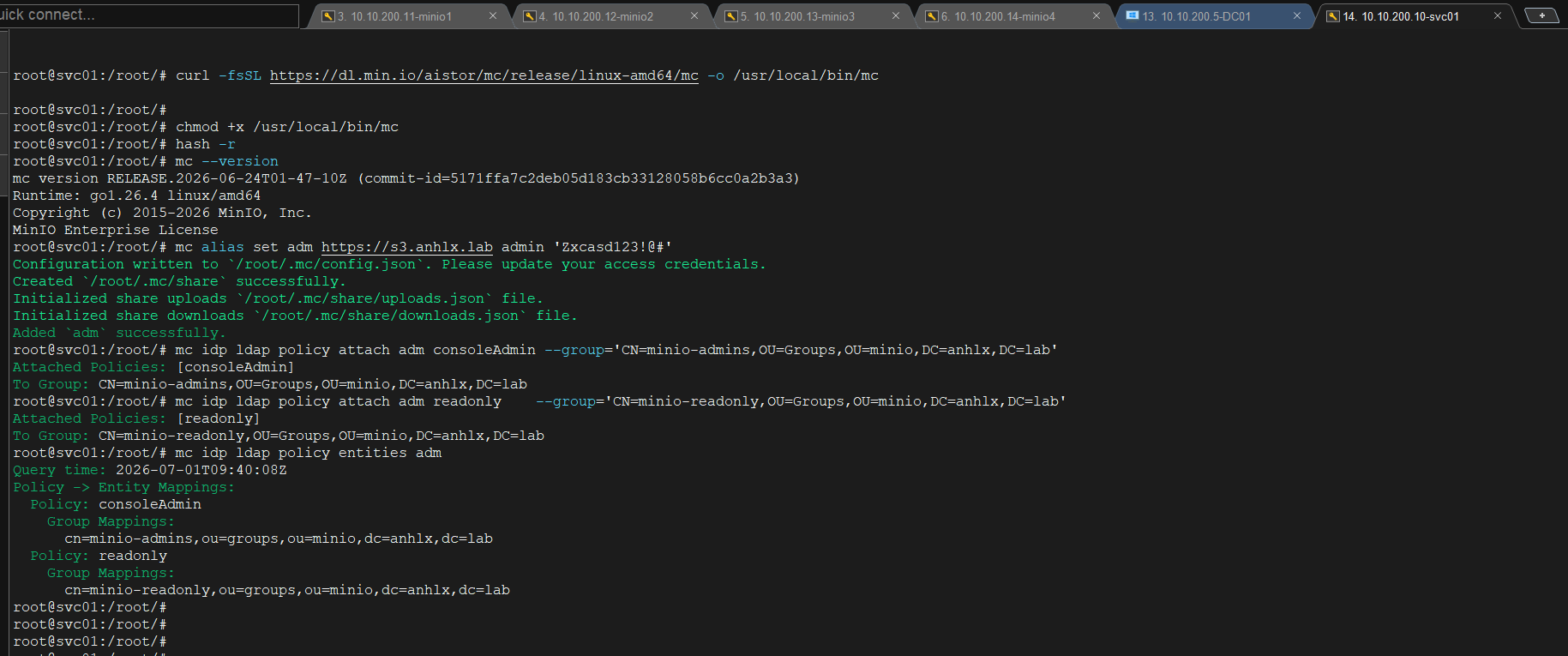Screen dimensions: 1568x656
Task: Click the 'Initialized share downloads' line
Action: point(296,316)
